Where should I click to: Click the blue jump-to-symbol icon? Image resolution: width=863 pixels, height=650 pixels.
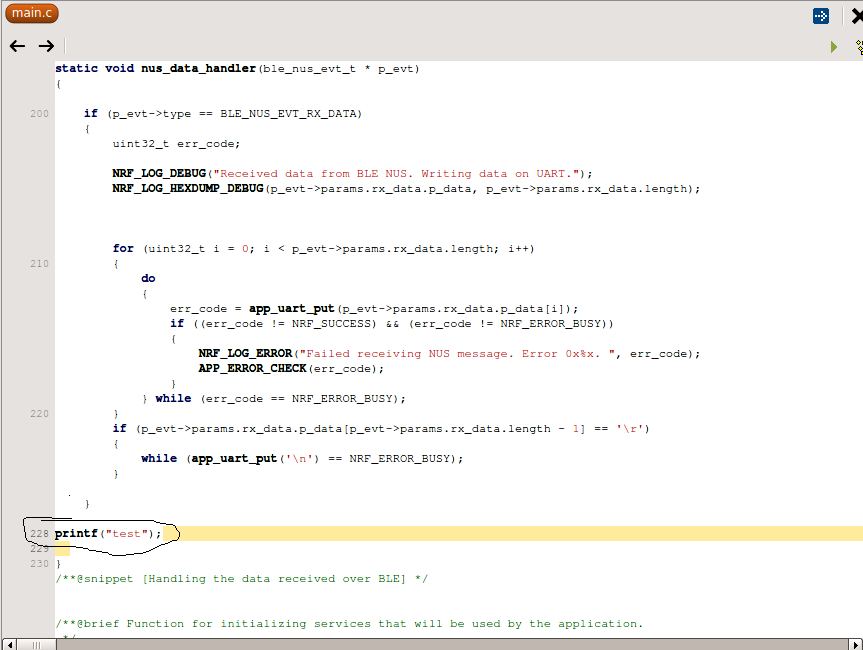pyautogui.click(x=821, y=16)
